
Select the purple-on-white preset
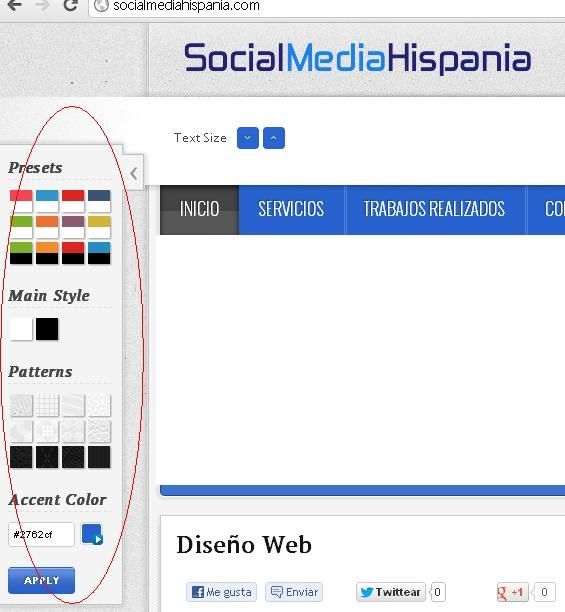(73, 227)
